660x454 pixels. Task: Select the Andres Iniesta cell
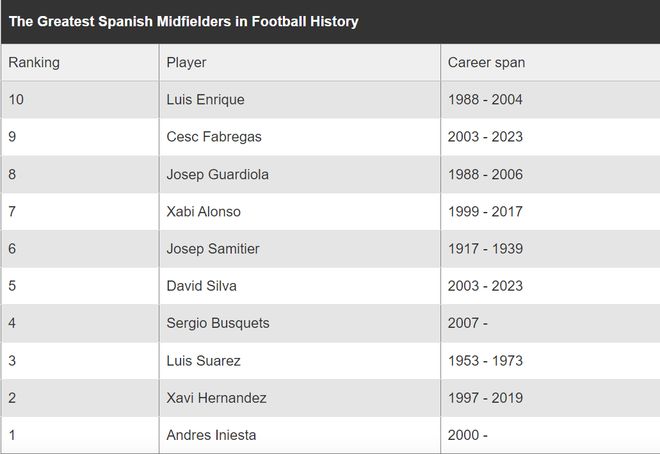212,435
